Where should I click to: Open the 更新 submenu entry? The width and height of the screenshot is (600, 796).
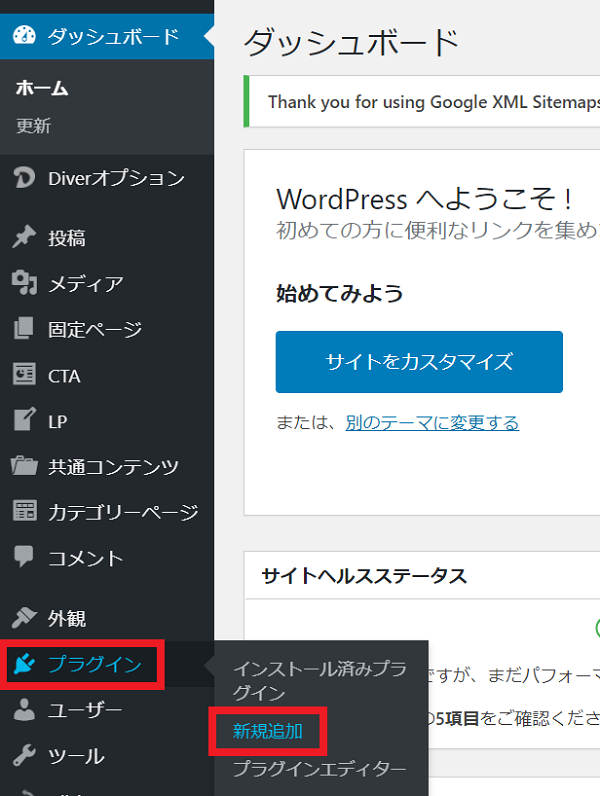34,125
